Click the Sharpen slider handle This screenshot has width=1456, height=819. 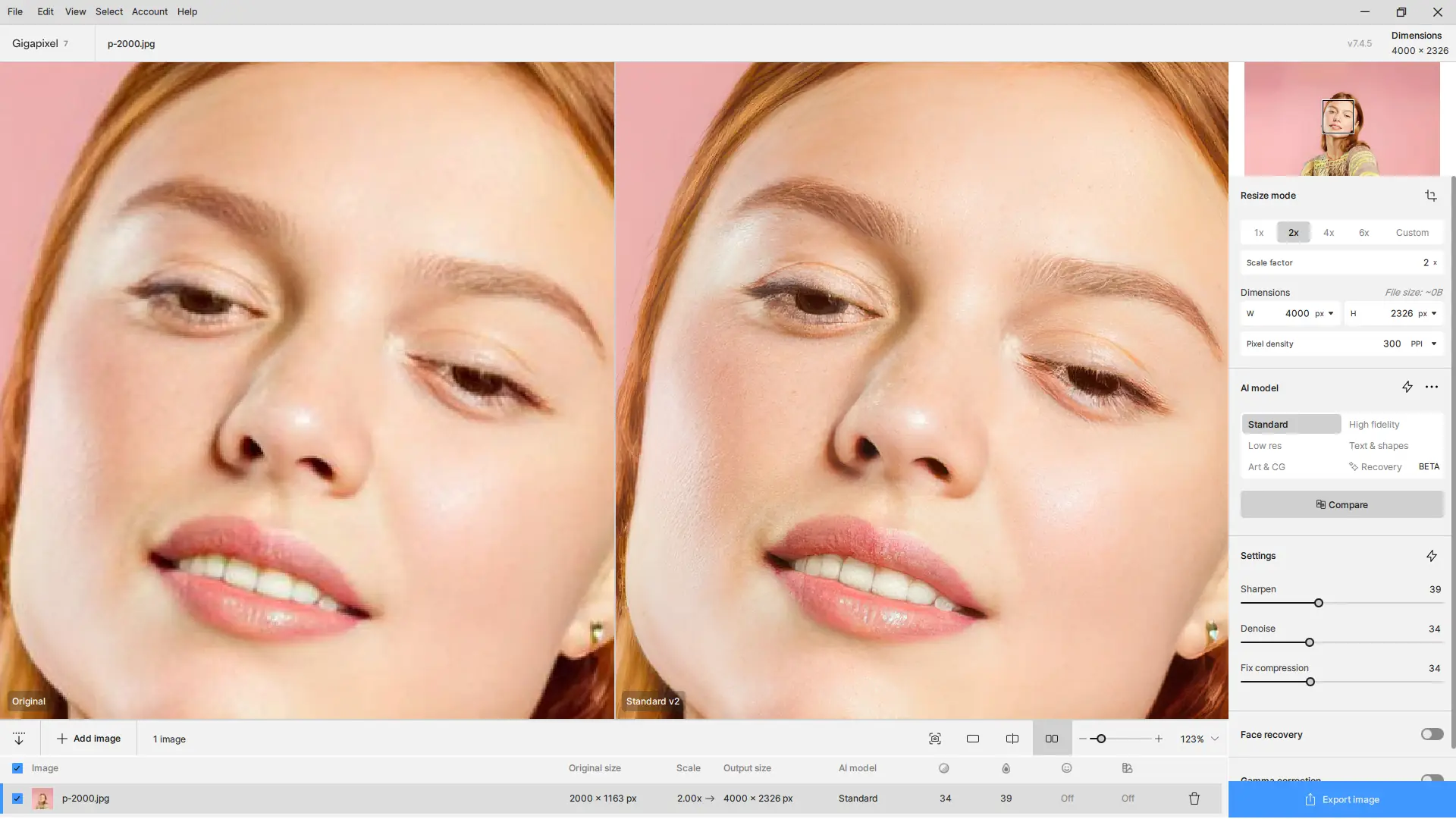(1318, 603)
